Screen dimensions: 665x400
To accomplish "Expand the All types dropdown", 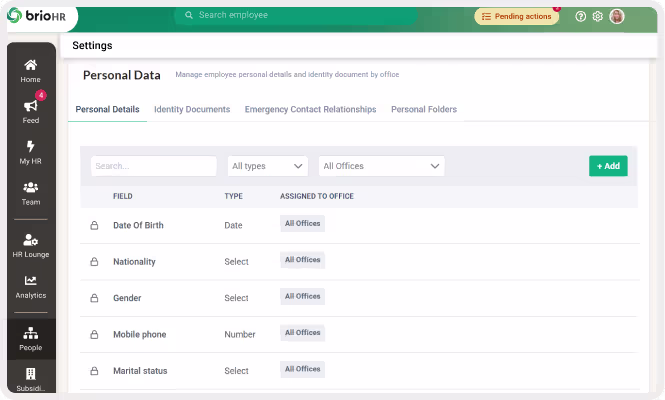I will (268, 166).
